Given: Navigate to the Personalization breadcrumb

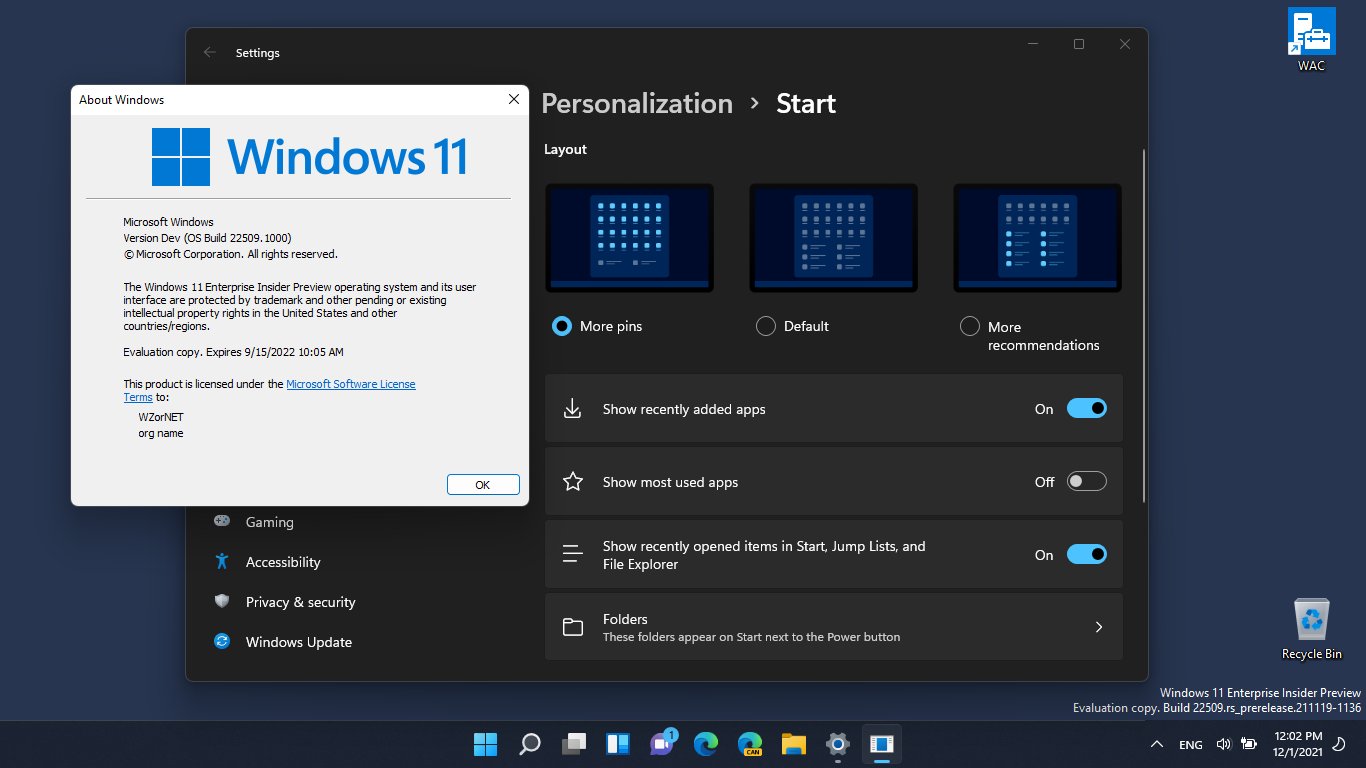Looking at the screenshot, I should [637, 104].
